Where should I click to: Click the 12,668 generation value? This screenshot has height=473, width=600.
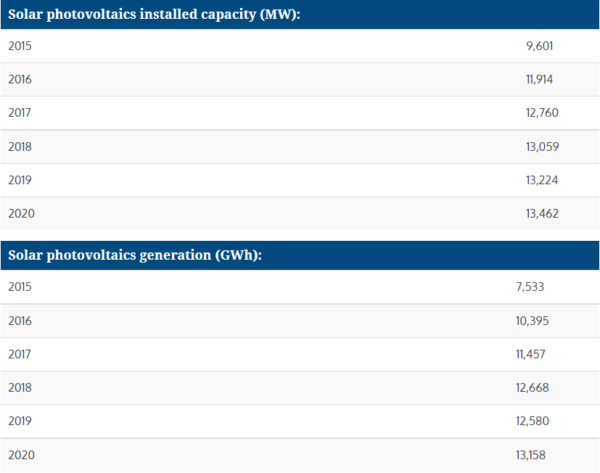click(532, 388)
